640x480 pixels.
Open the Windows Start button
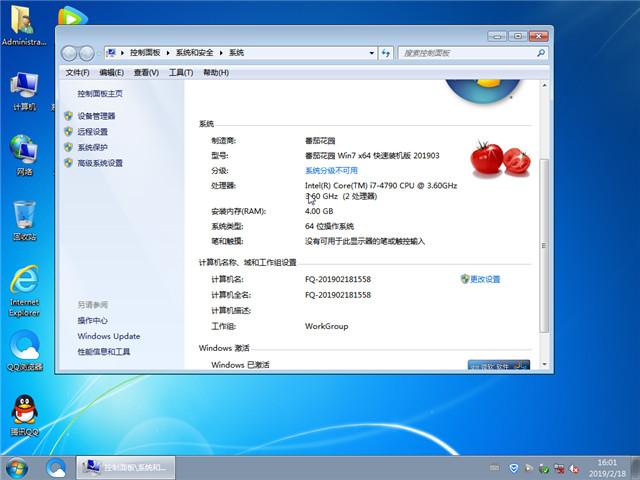[x=17, y=468]
